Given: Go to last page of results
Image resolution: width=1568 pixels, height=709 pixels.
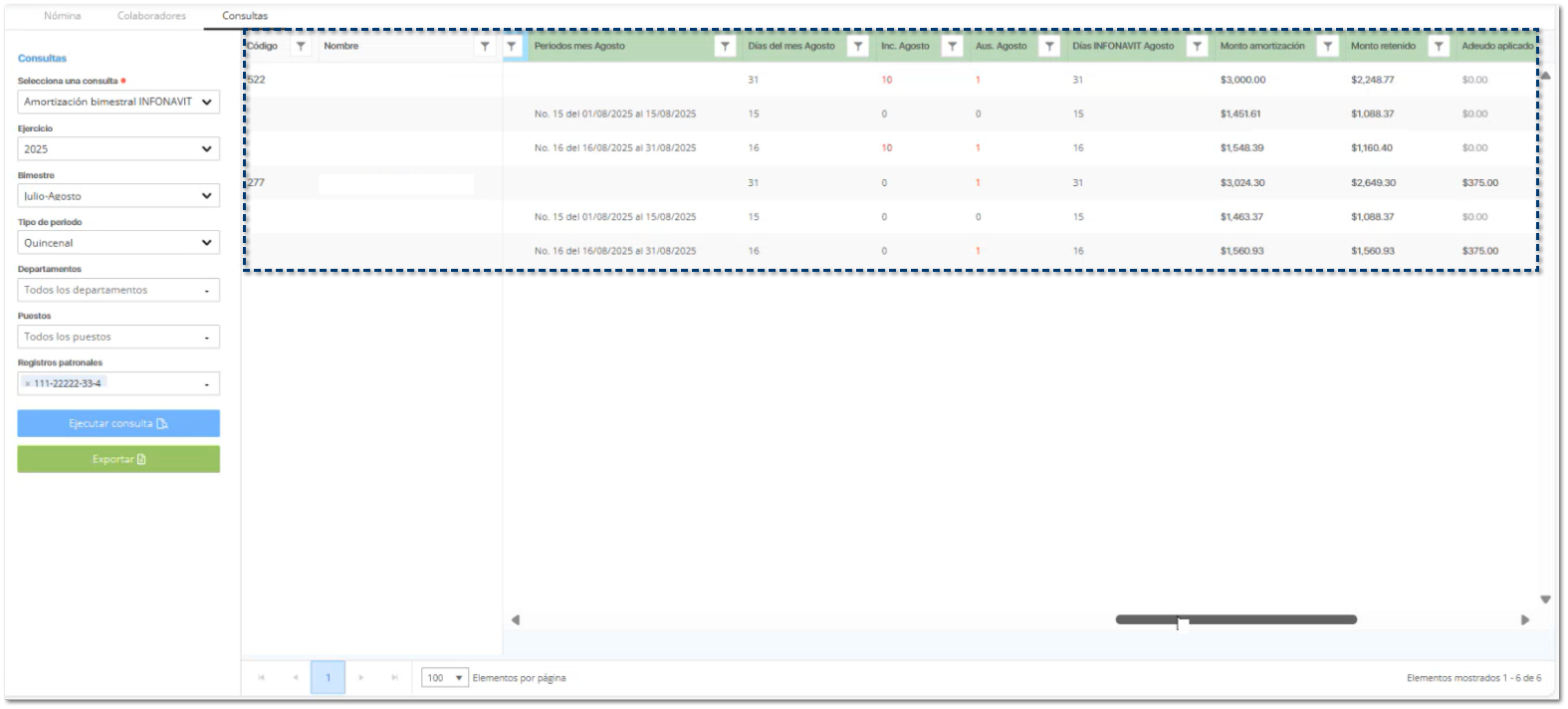Looking at the screenshot, I should pos(394,677).
